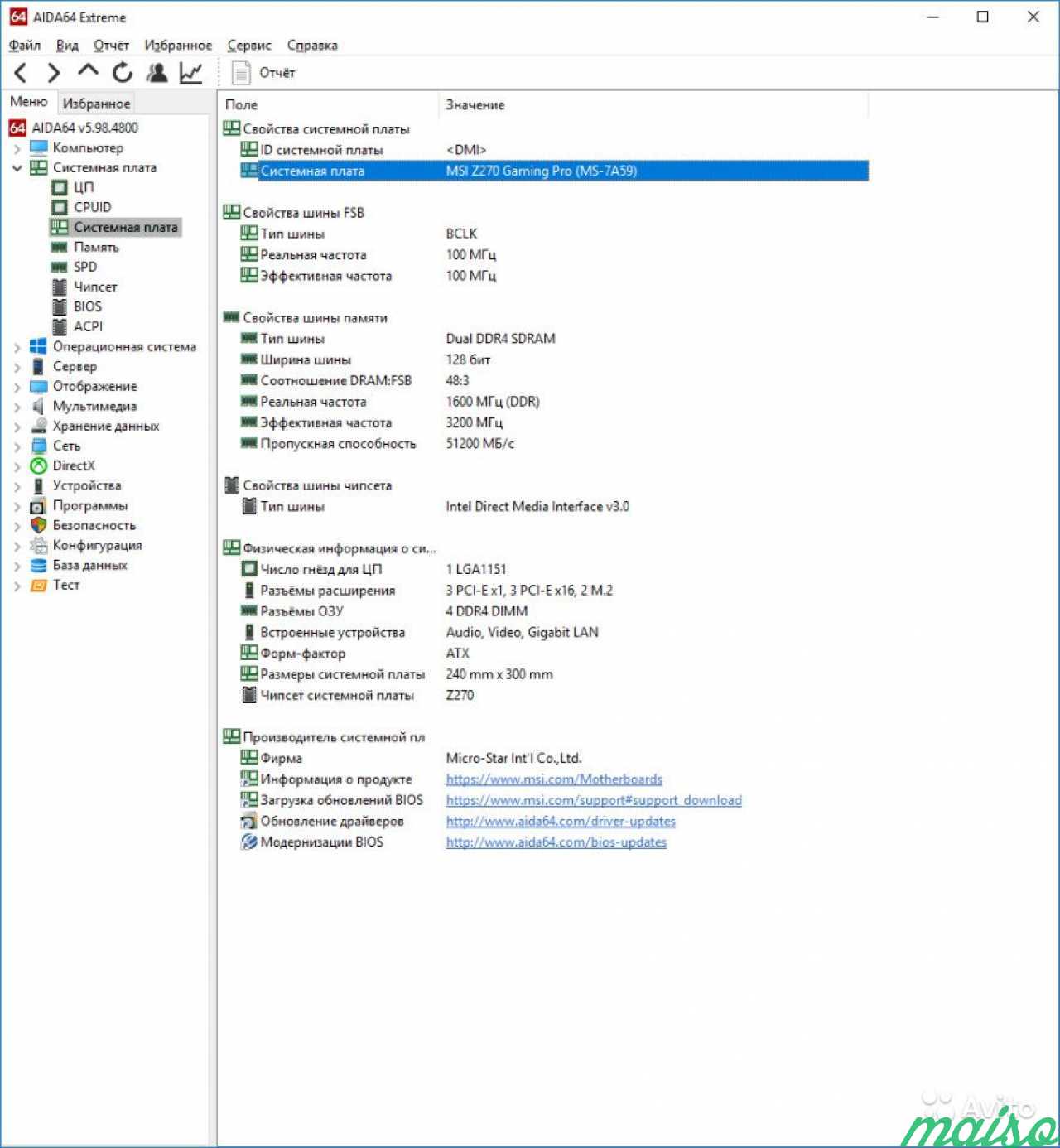
Task: Select the CPUID tree item
Action: pos(92,207)
